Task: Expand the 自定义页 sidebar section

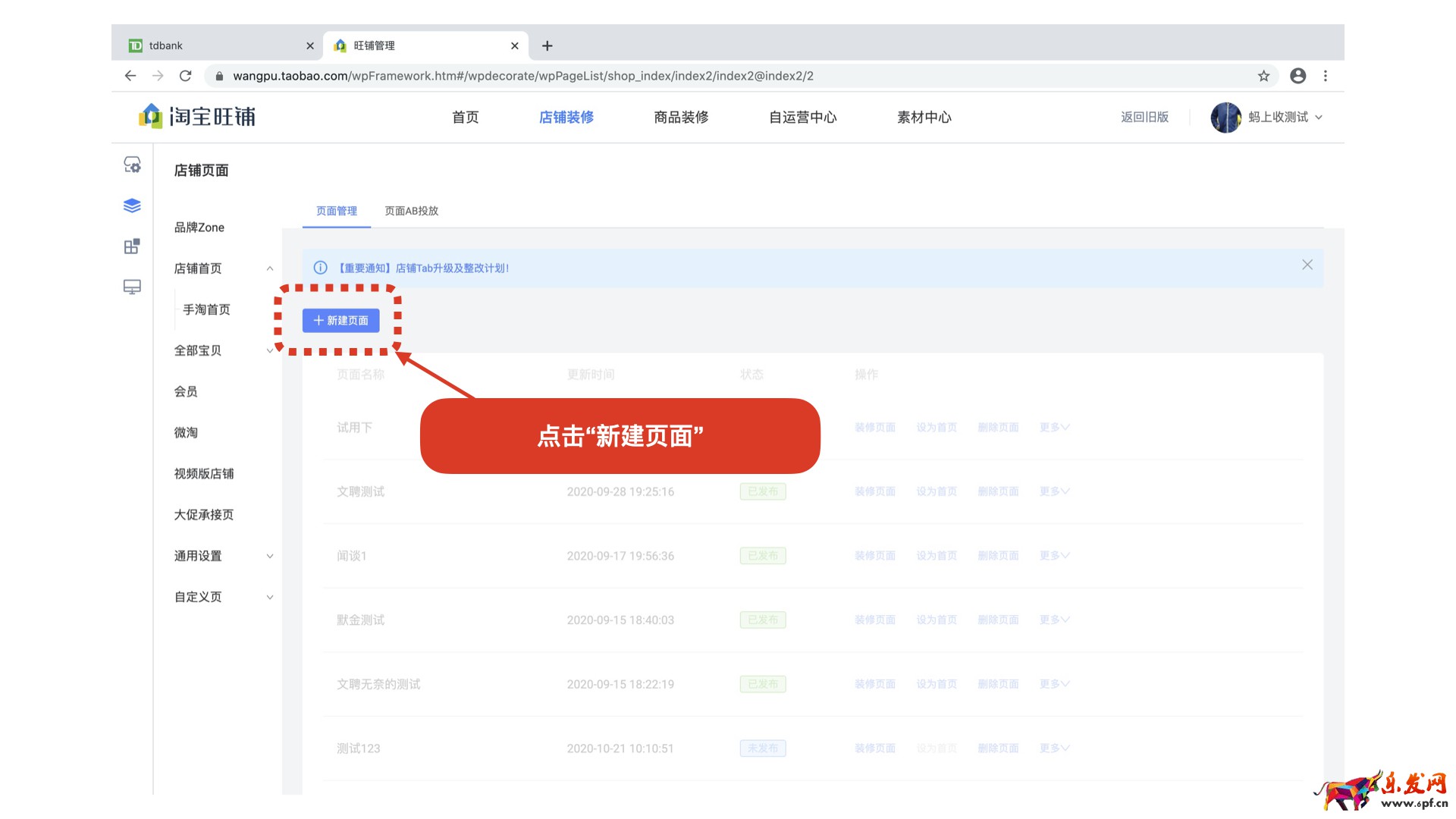Action: (x=269, y=597)
